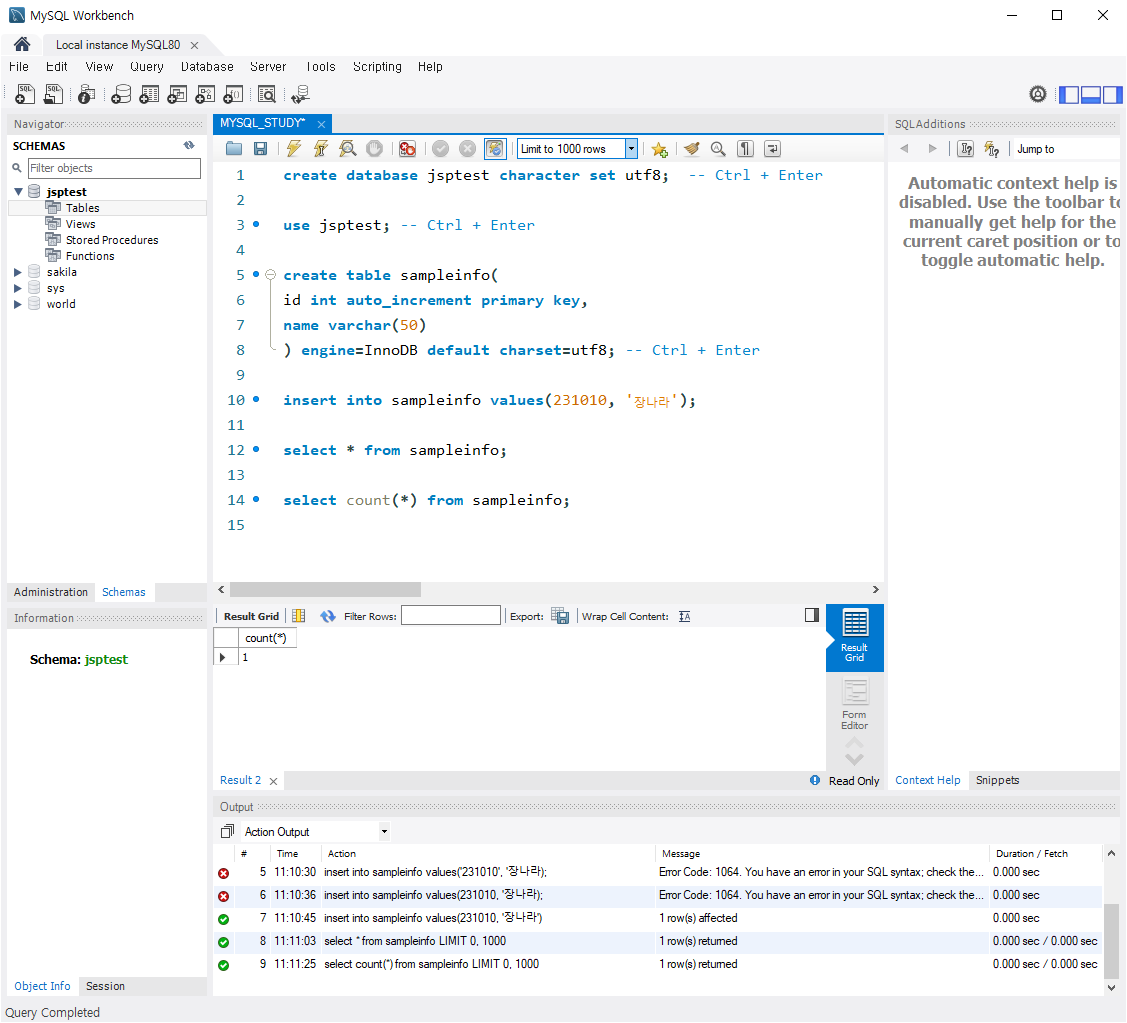Toggle wrap cell content
The width and height of the screenshot is (1127, 1023).
tap(684, 616)
